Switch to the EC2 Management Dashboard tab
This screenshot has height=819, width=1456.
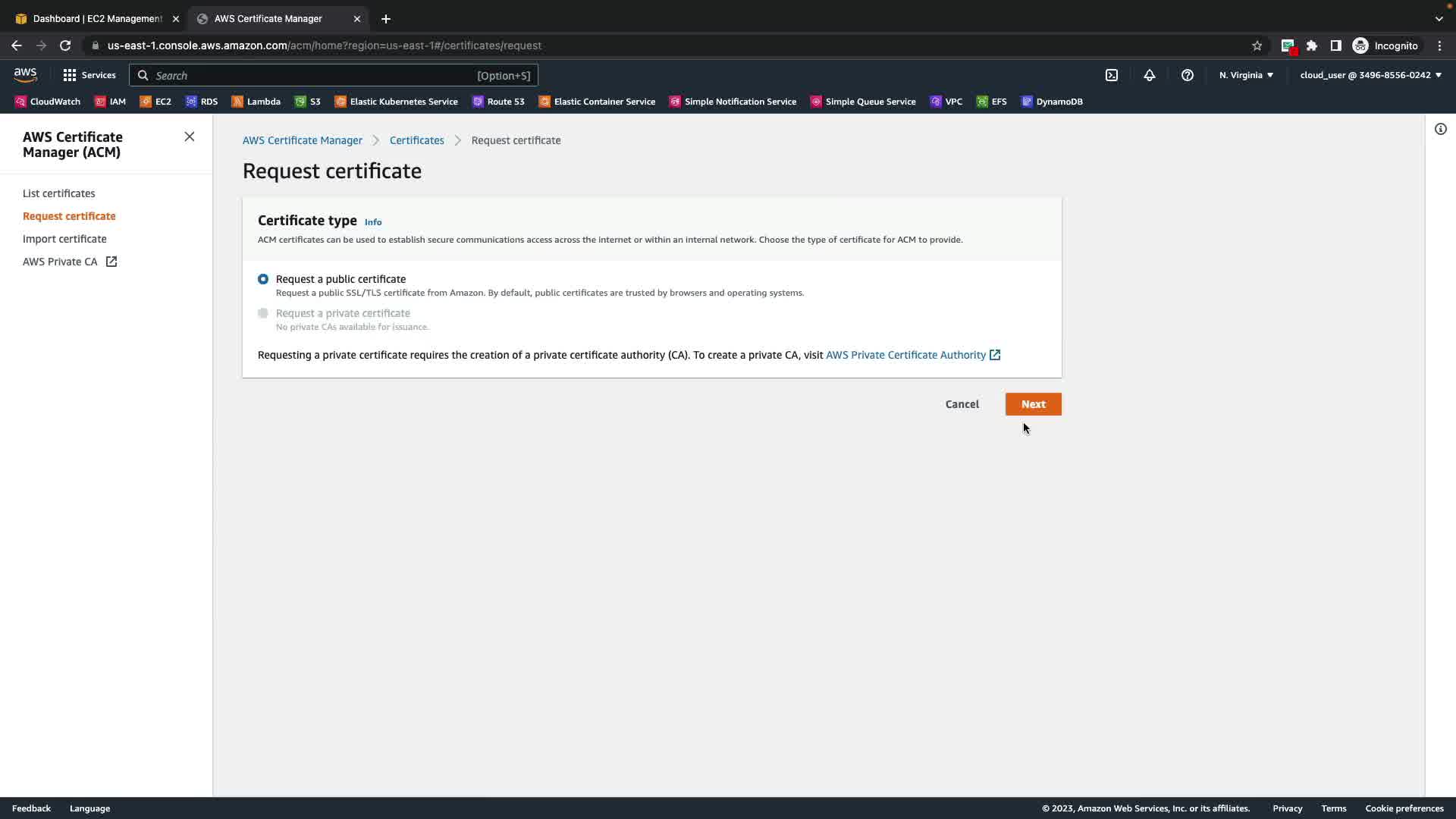(97, 18)
